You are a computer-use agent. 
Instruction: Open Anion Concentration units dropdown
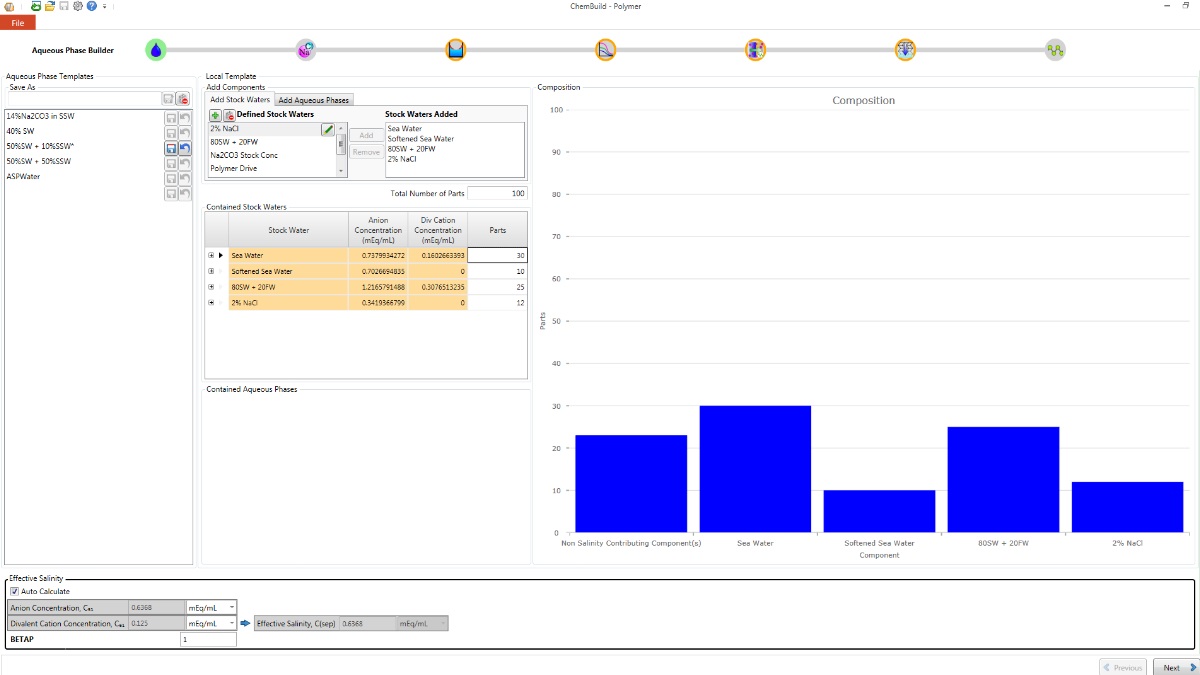tap(212, 607)
